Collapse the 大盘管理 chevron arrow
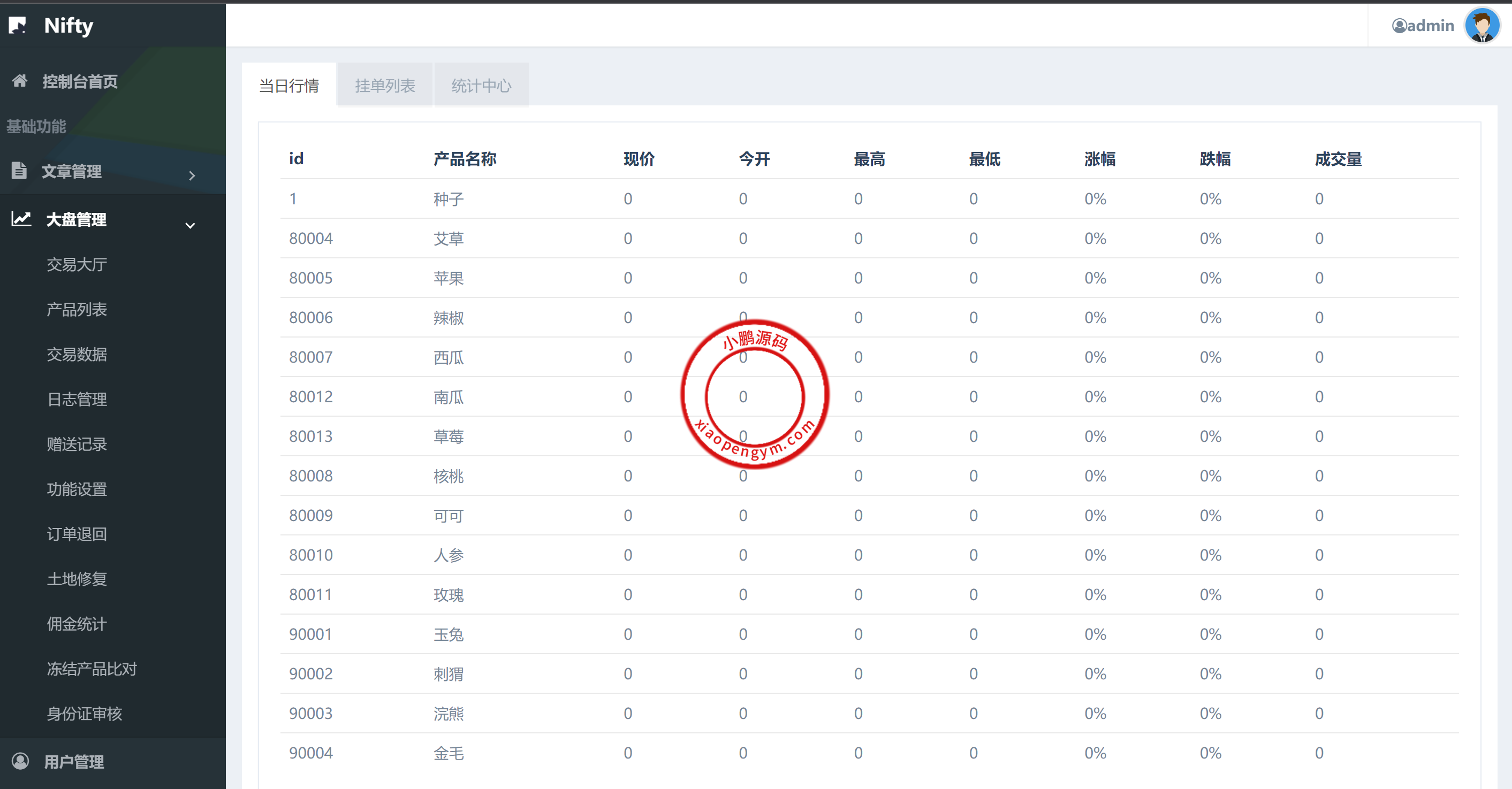The image size is (1512, 789). (x=190, y=225)
